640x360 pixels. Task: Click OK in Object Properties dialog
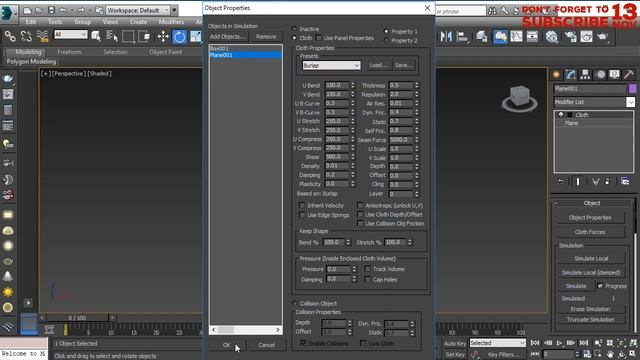[x=227, y=345]
